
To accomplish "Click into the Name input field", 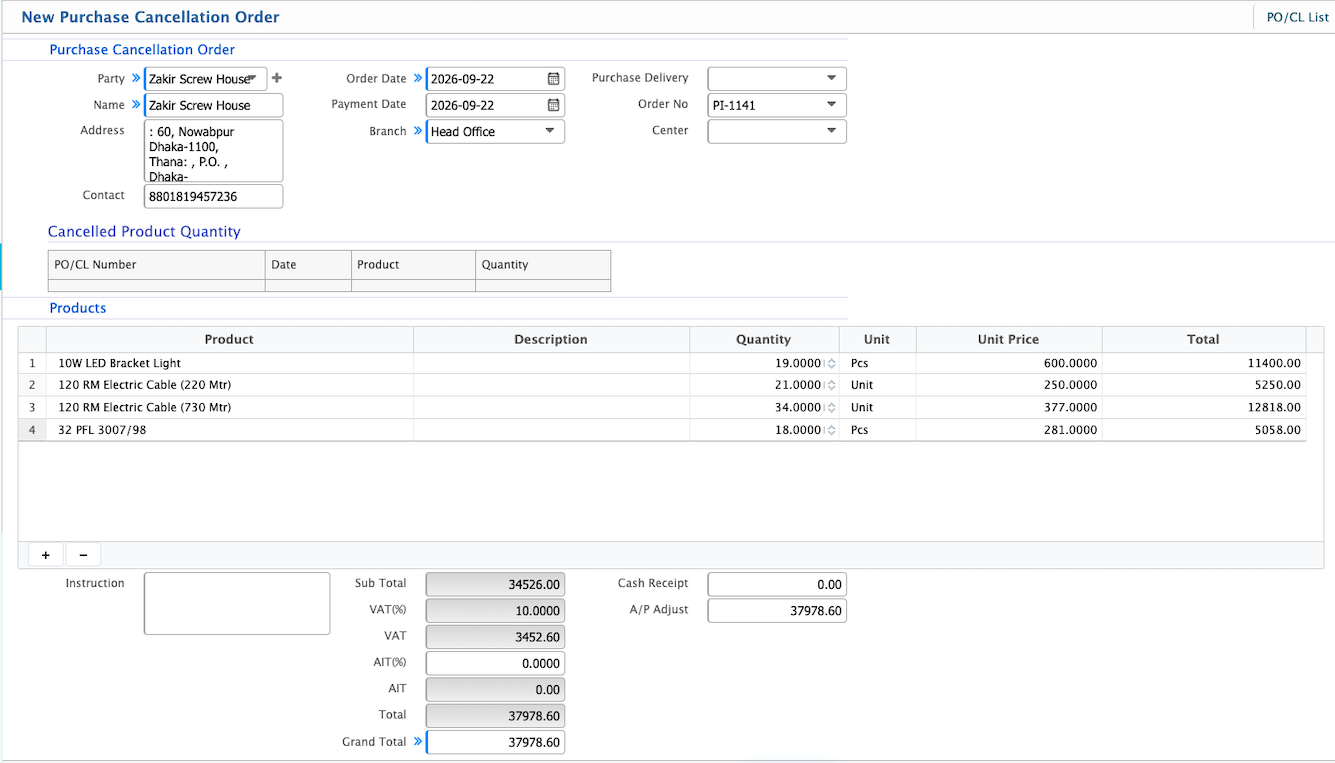I will (214, 105).
